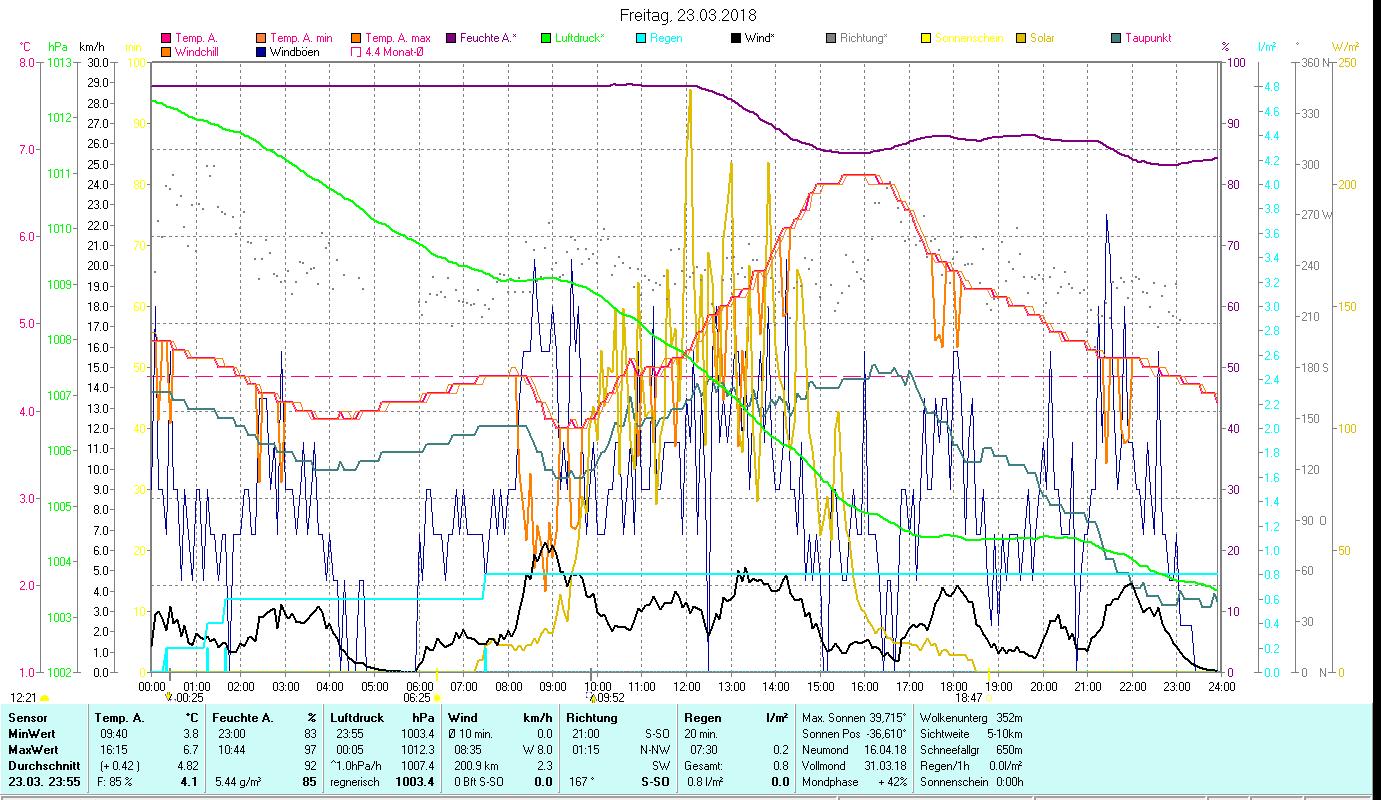Image resolution: width=1381 pixels, height=800 pixels.
Task: Click the sun icon beside 12:21
Action: point(44,698)
